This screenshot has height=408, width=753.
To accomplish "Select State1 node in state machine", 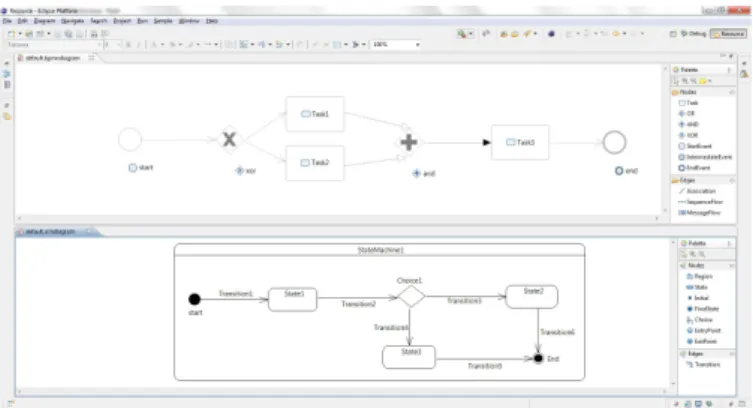I will pyautogui.click(x=292, y=300).
